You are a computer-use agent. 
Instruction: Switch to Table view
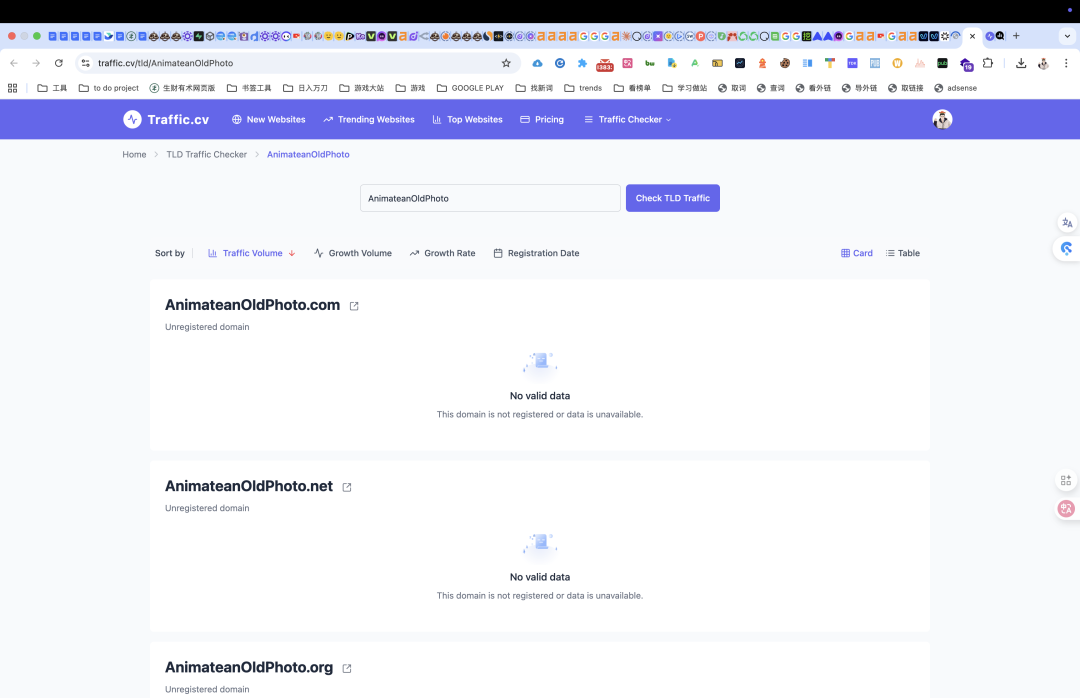[903, 253]
